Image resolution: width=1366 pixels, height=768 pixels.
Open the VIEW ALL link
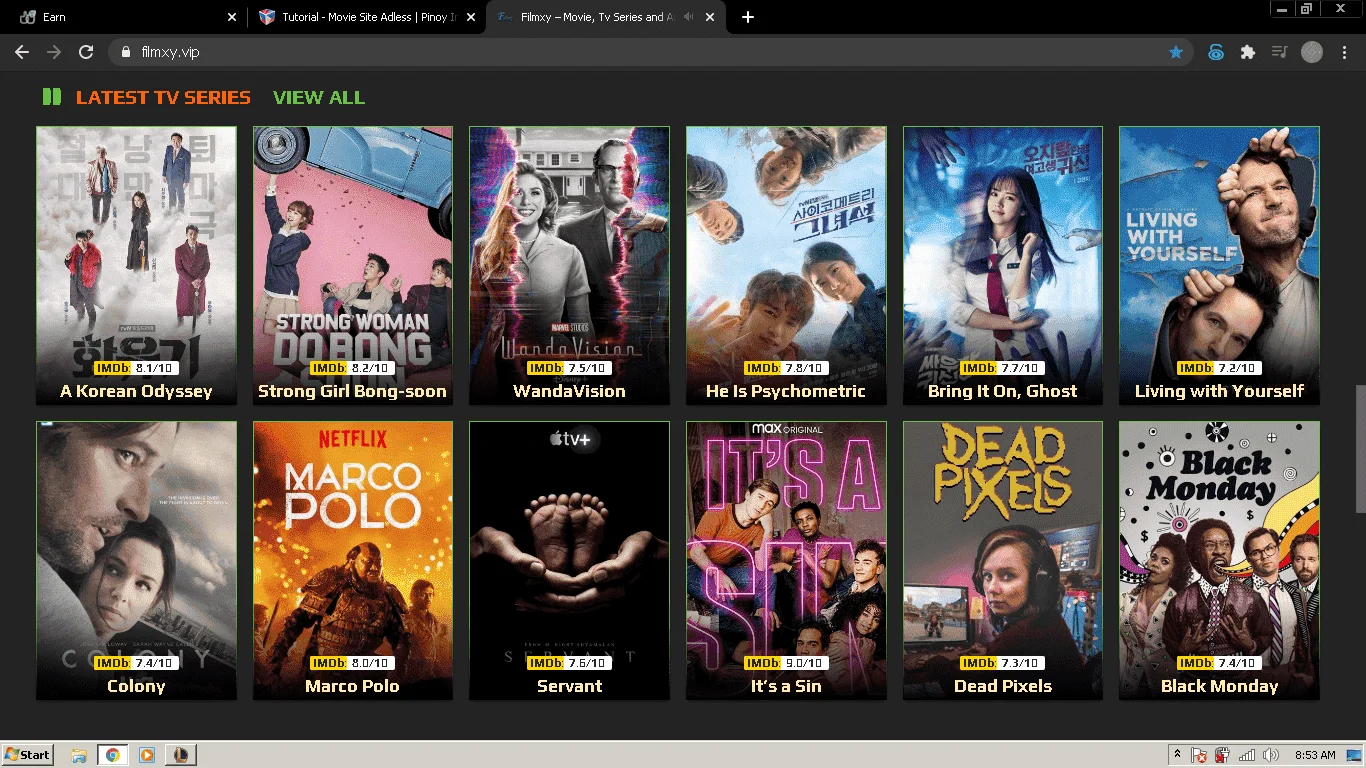coord(319,97)
